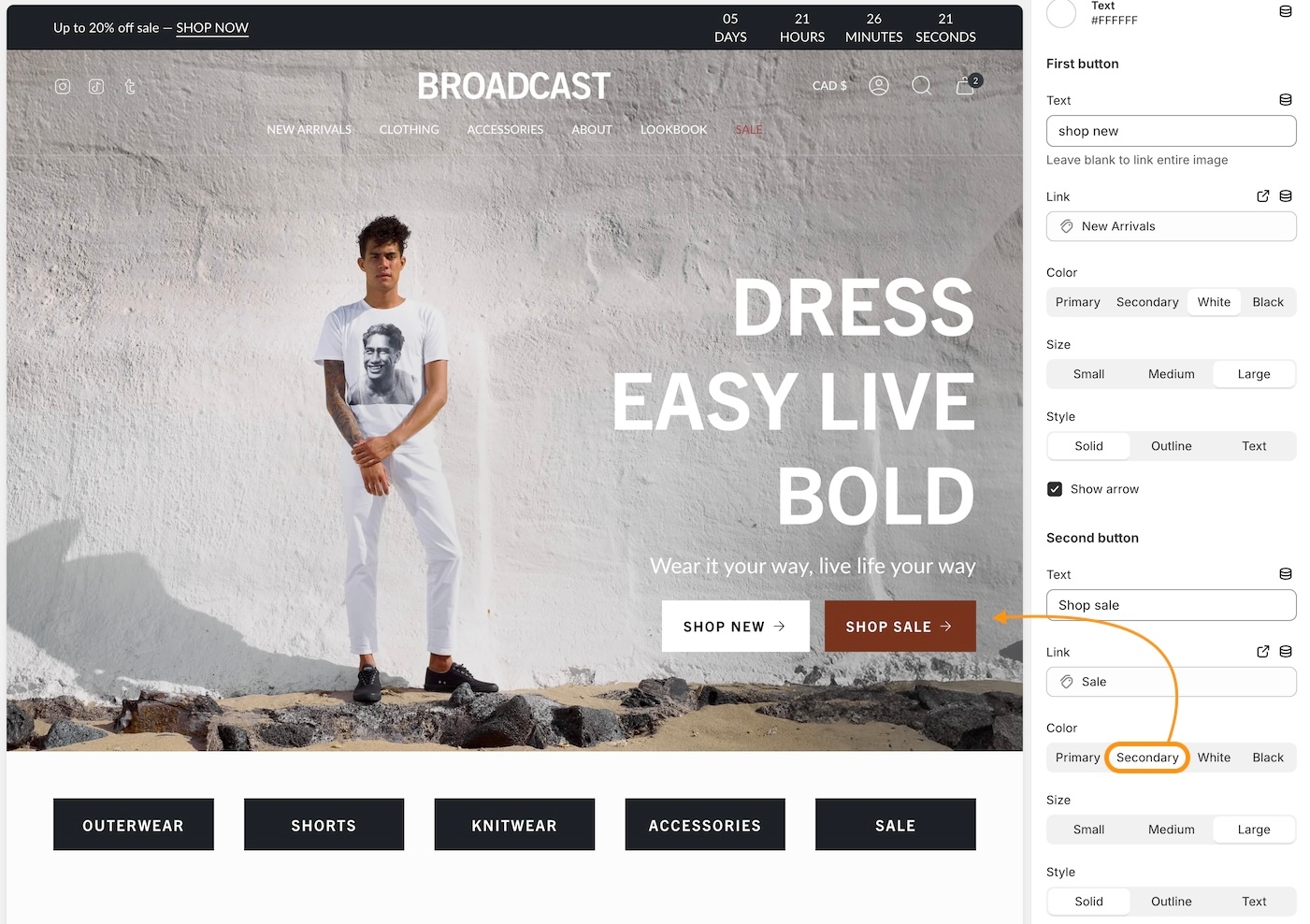Open the CAD $ currency selector
The width and height of the screenshot is (1310, 924).
[829, 86]
